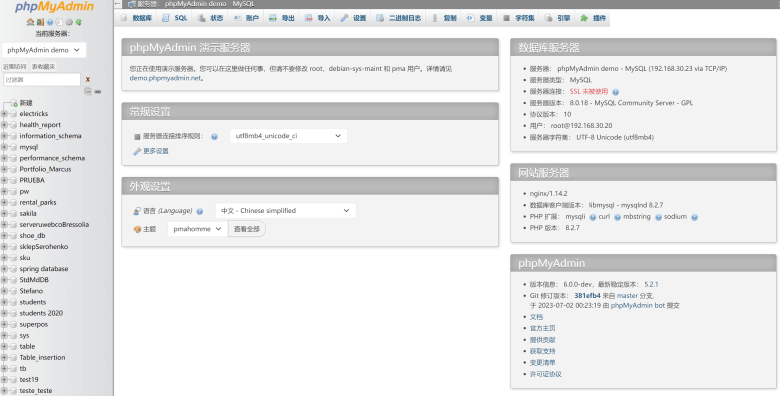Open the 变更清单 link
780x396 pixels.
543,363
